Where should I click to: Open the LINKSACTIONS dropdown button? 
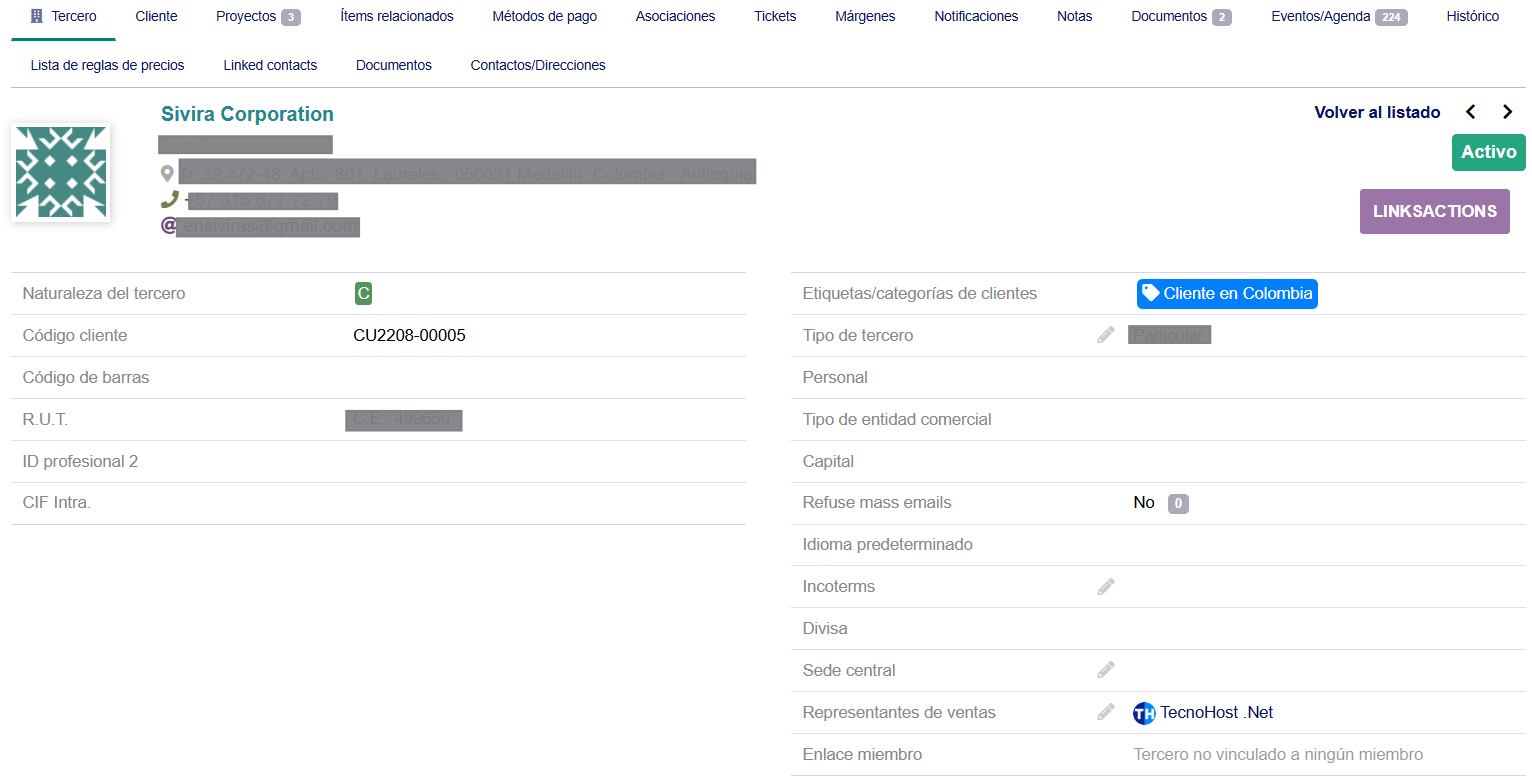click(1434, 211)
